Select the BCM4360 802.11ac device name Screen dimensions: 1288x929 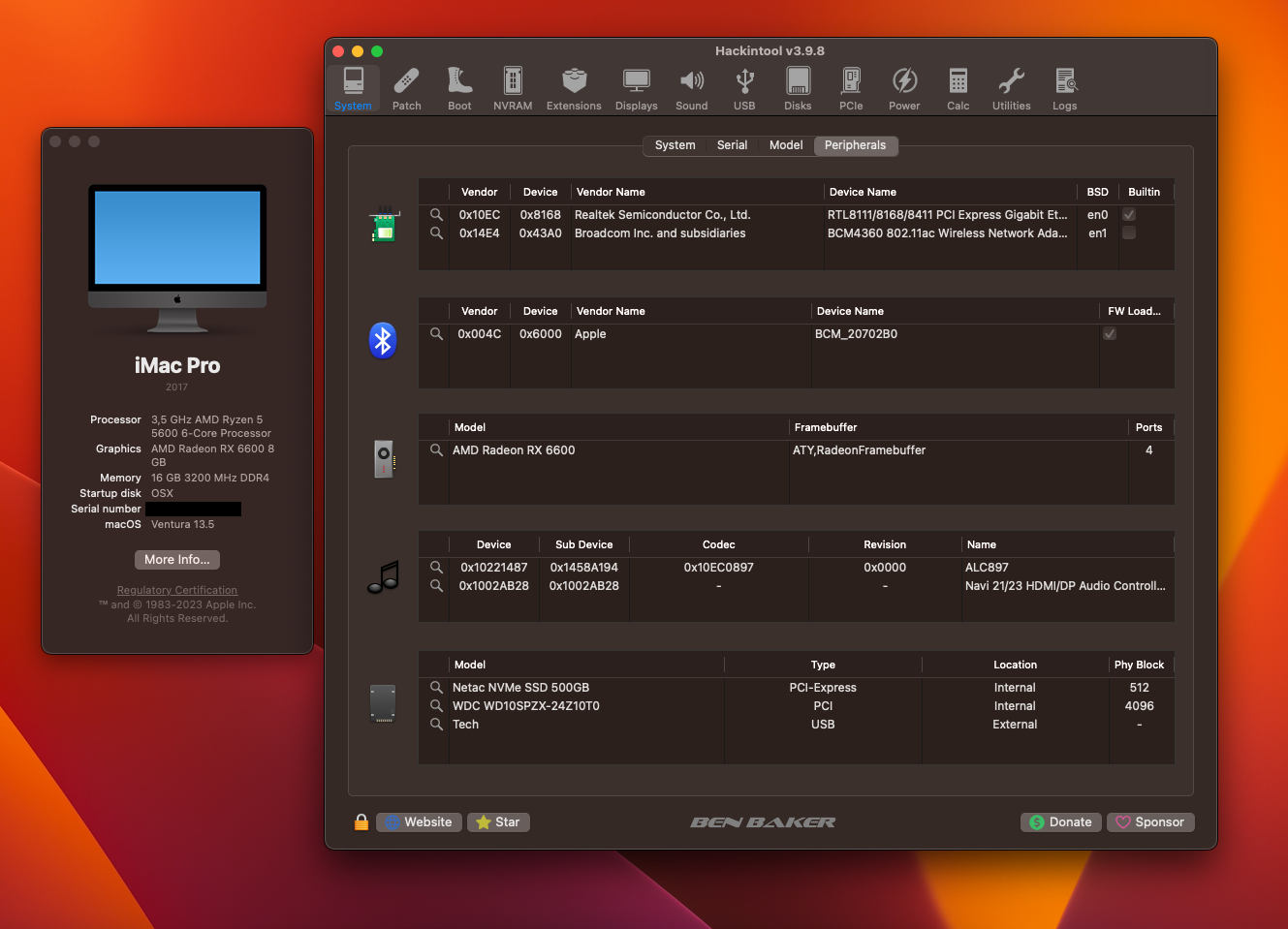click(x=947, y=233)
